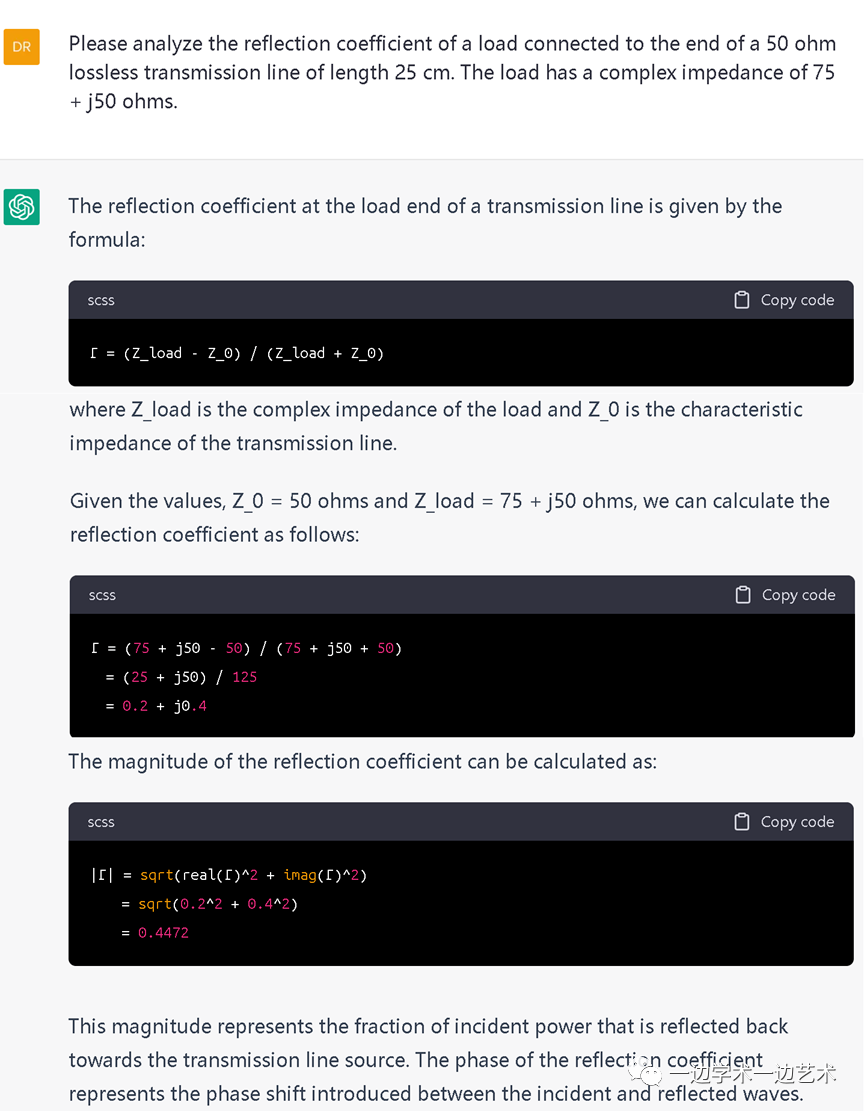Click the paragraph starting "where Z_load is"
Viewport: 864px width, 1111px height.
pos(435,426)
